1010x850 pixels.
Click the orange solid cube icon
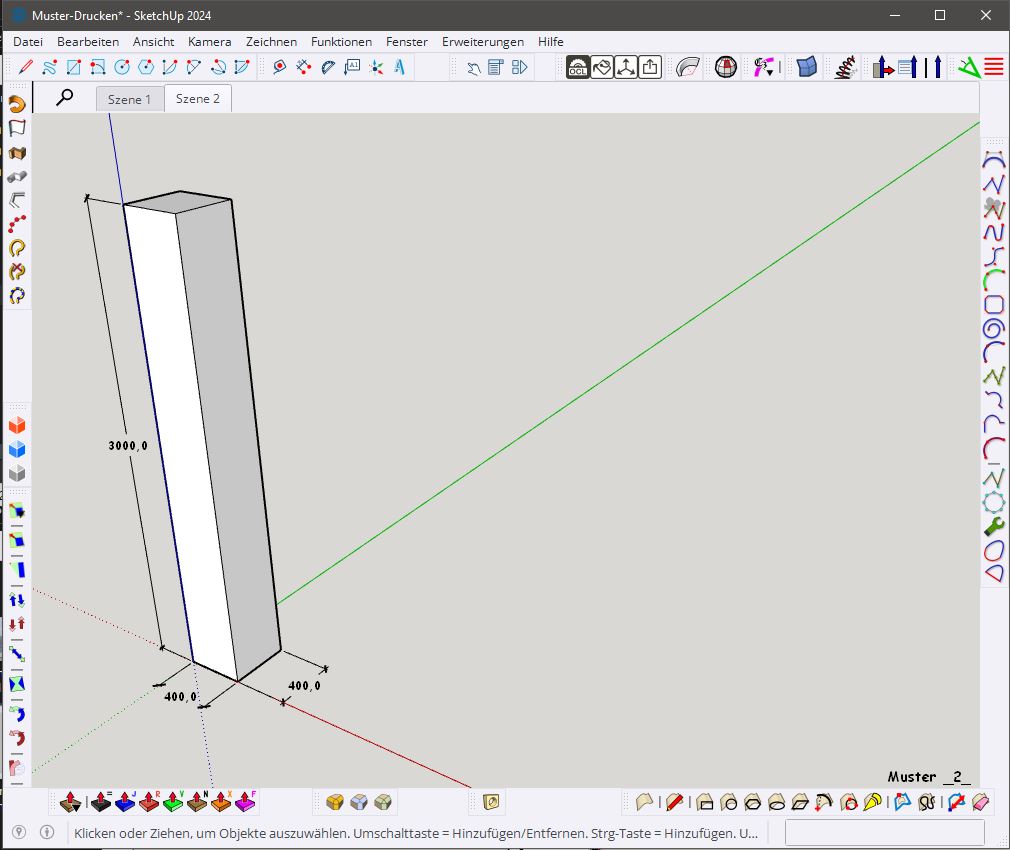coord(17,425)
